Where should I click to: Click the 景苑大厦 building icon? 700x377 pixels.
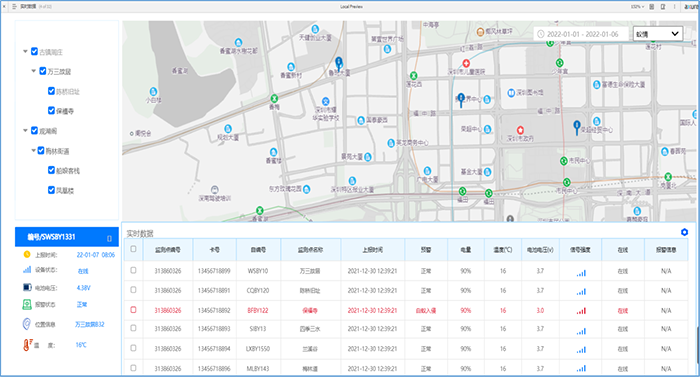point(368,157)
